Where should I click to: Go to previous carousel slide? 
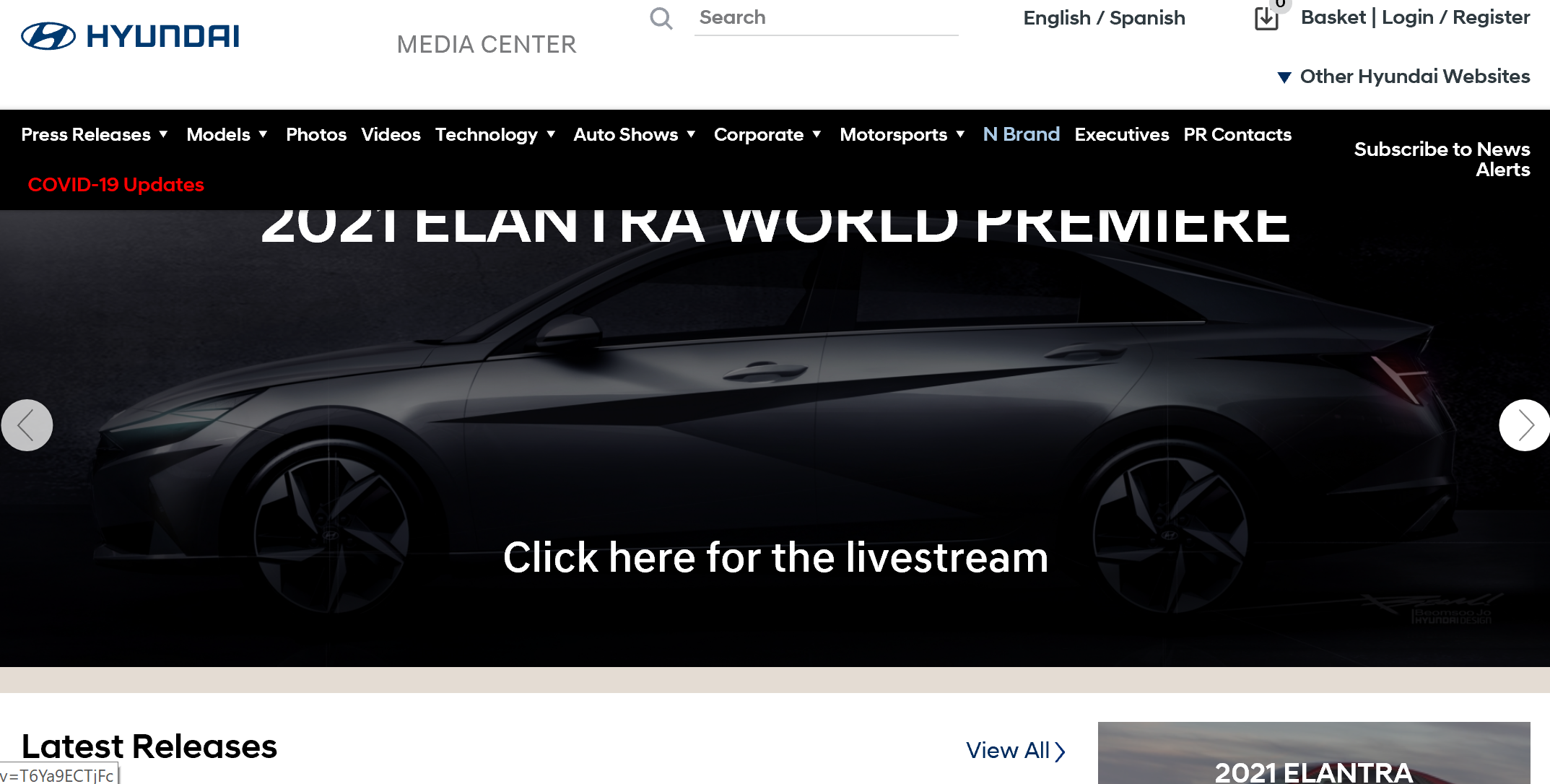click(27, 425)
